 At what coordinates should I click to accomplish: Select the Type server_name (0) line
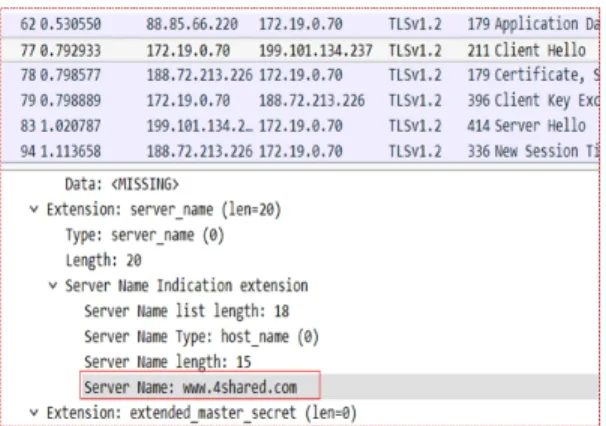coord(145,235)
